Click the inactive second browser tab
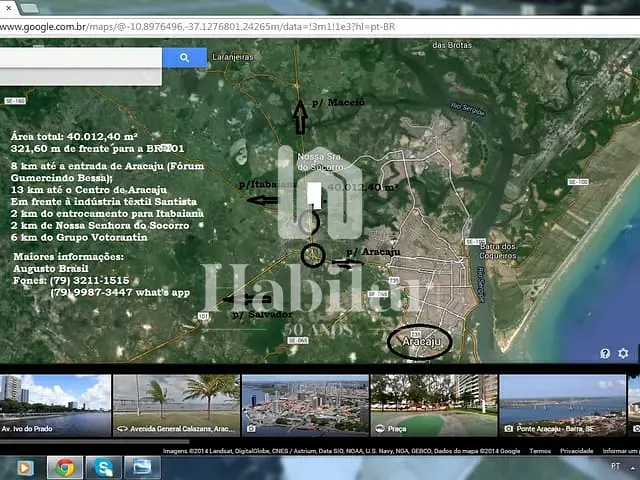640x480 pixels. click(x=29, y=8)
